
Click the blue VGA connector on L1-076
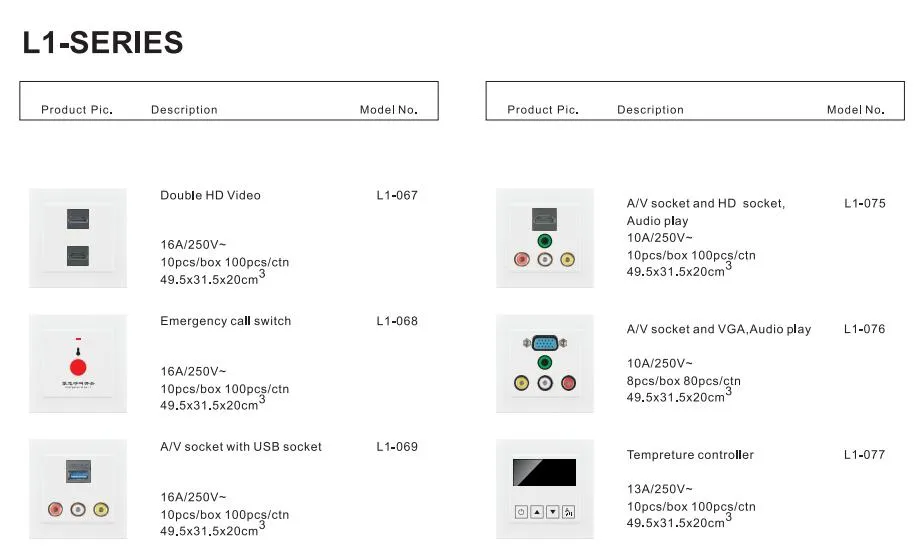544,343
